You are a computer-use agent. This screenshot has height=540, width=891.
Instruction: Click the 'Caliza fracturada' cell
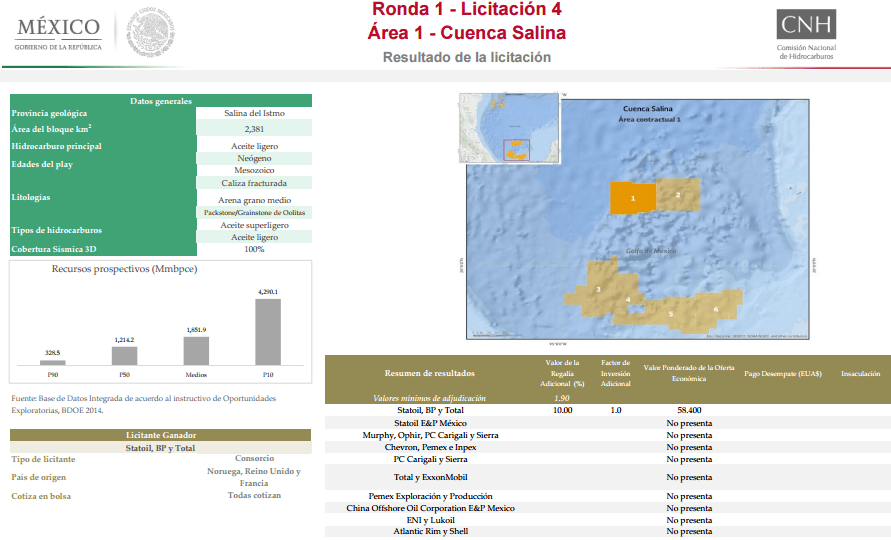point(254,183)
